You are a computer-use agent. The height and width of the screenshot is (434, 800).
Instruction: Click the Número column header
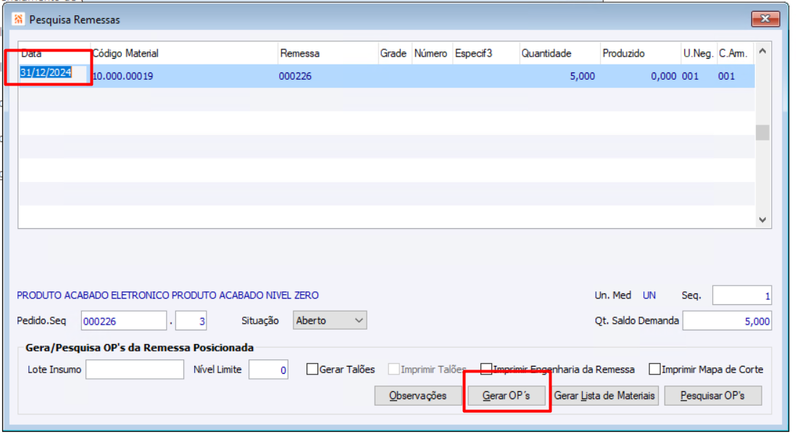pos(432,53)
